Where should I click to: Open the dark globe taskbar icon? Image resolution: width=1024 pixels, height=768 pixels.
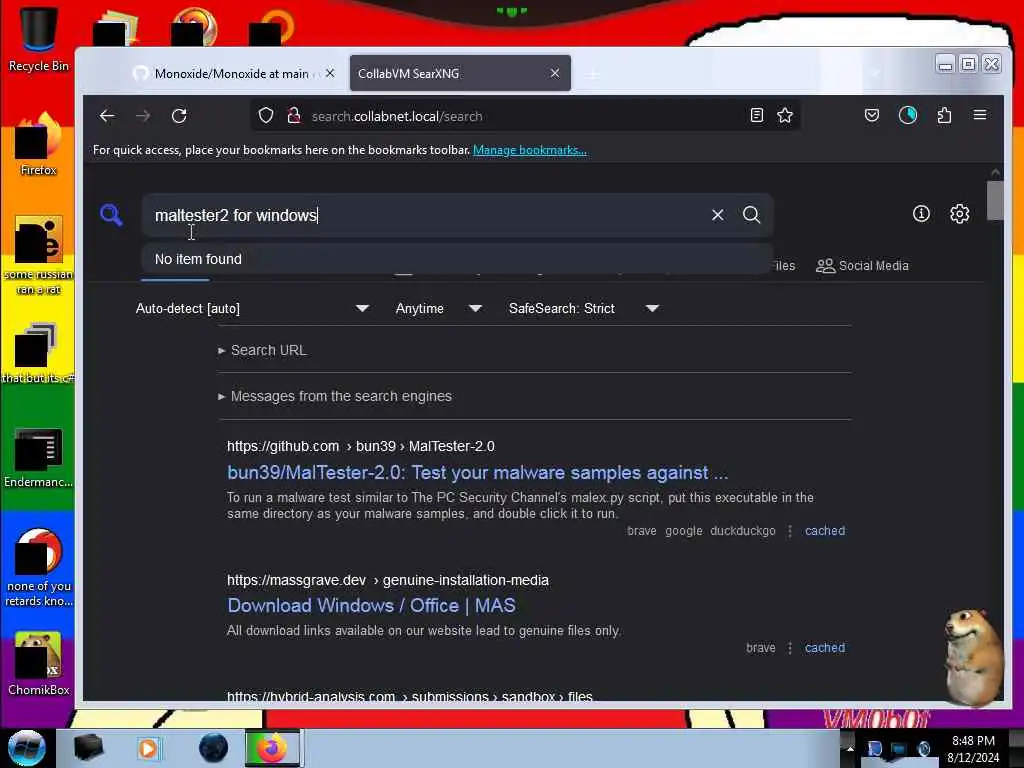click(x=214, y=748)
